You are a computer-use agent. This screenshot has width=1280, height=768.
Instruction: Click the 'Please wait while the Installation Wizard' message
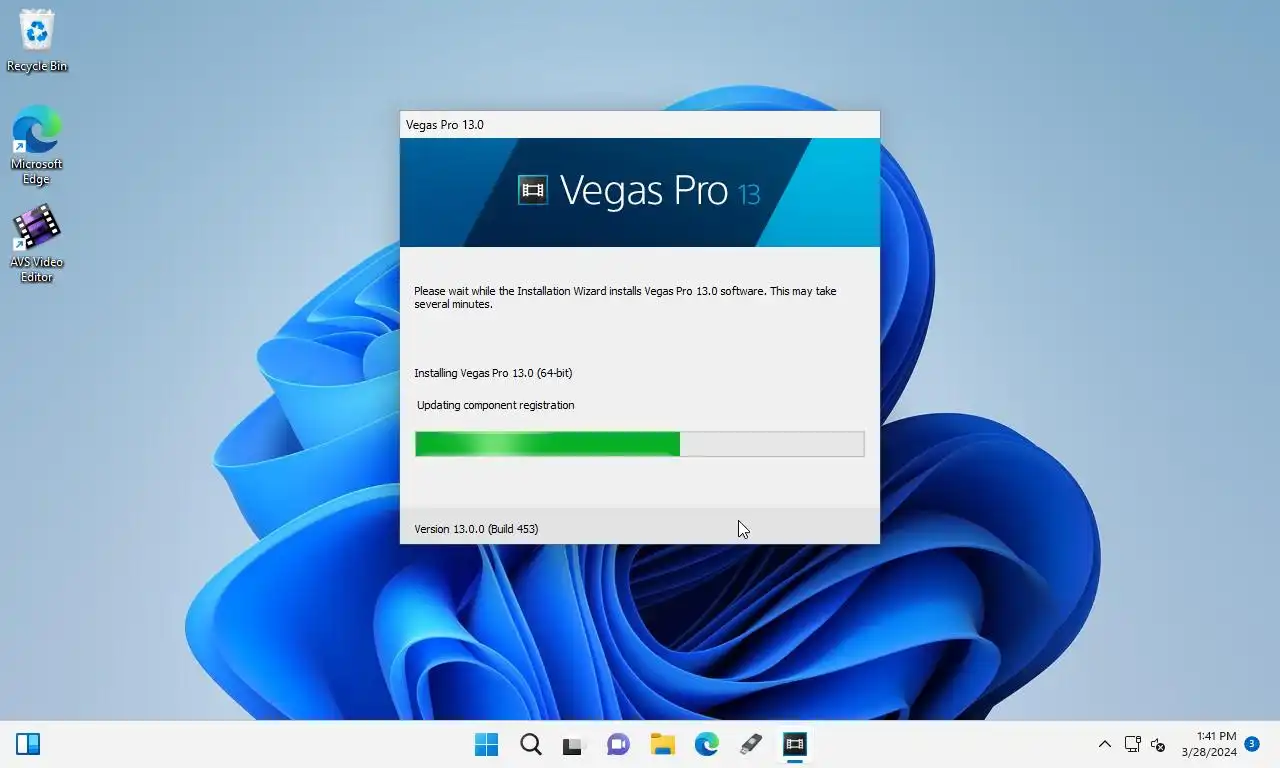(x=625, y=297)
